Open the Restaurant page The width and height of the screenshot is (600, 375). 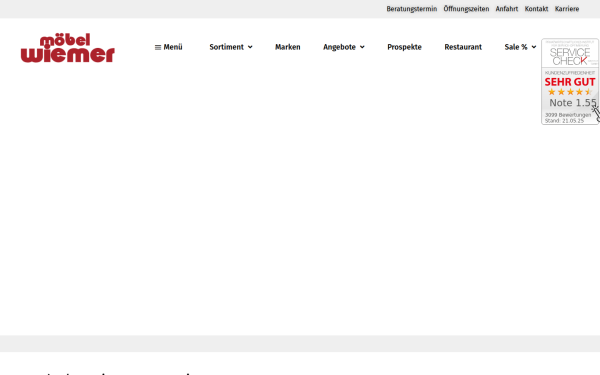click(463, 47)
